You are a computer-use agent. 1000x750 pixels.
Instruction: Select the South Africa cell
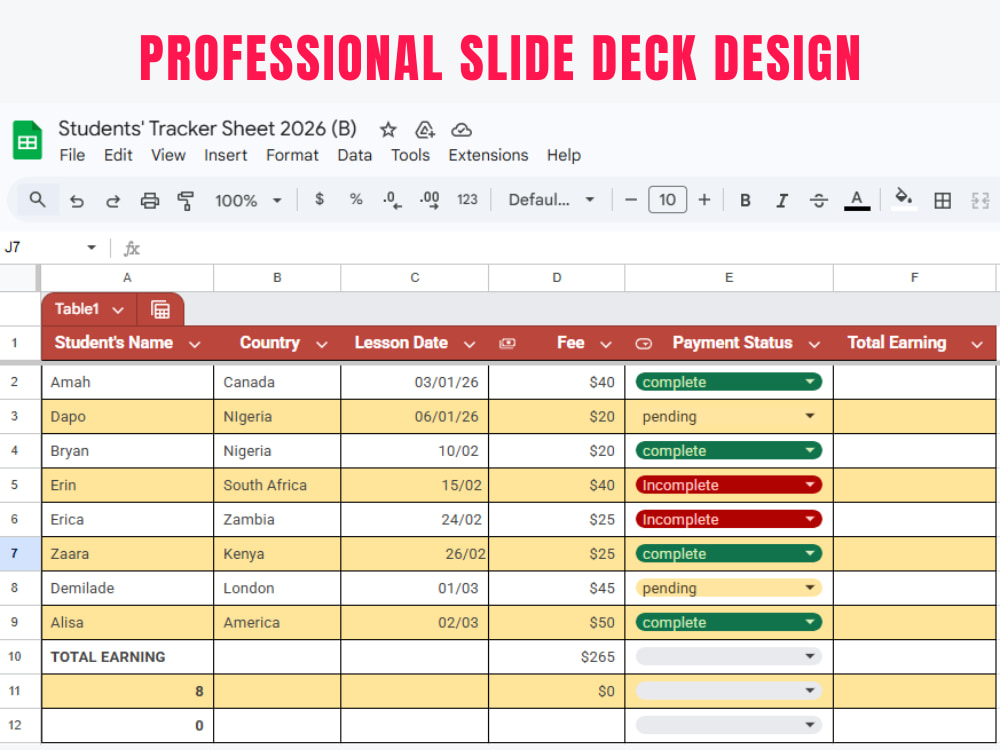click(x=277, y=485)
